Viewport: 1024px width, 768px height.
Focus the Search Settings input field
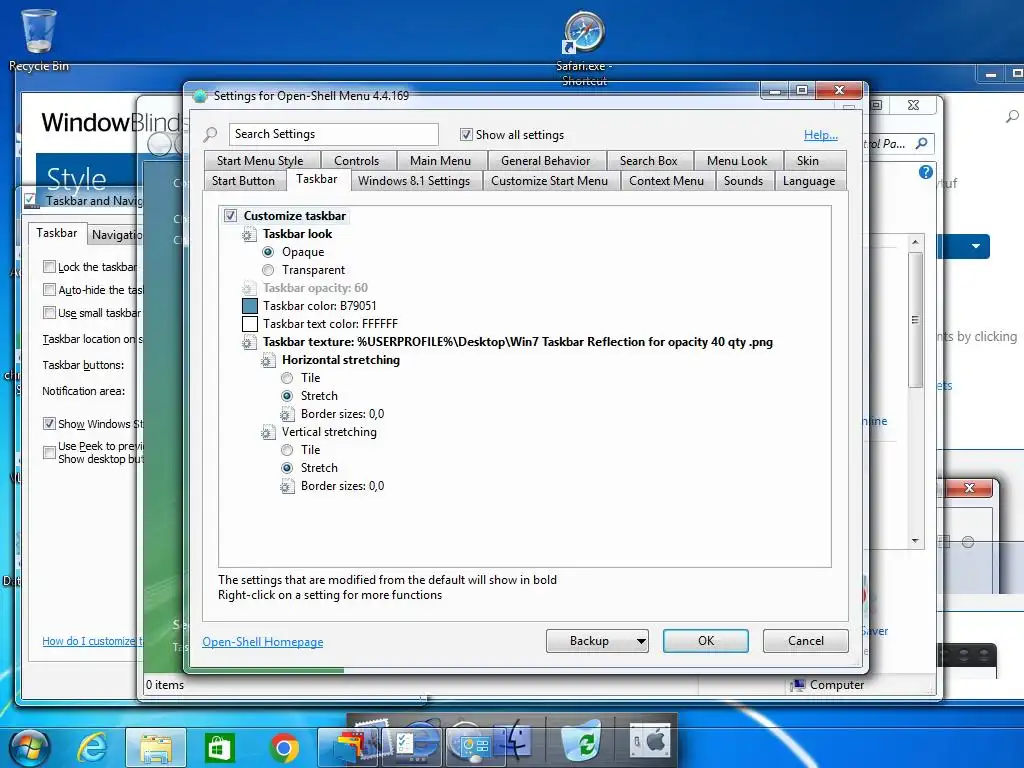[334, 134]
